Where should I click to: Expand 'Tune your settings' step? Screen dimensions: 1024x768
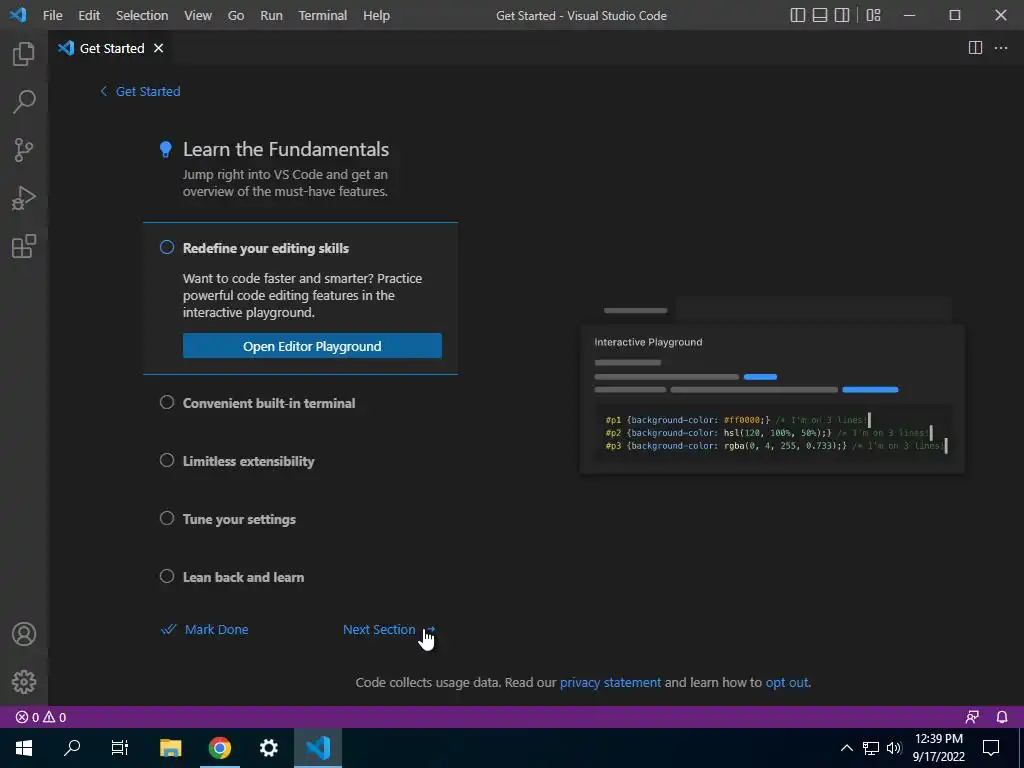pyautogui.click(x=239, y=519)
